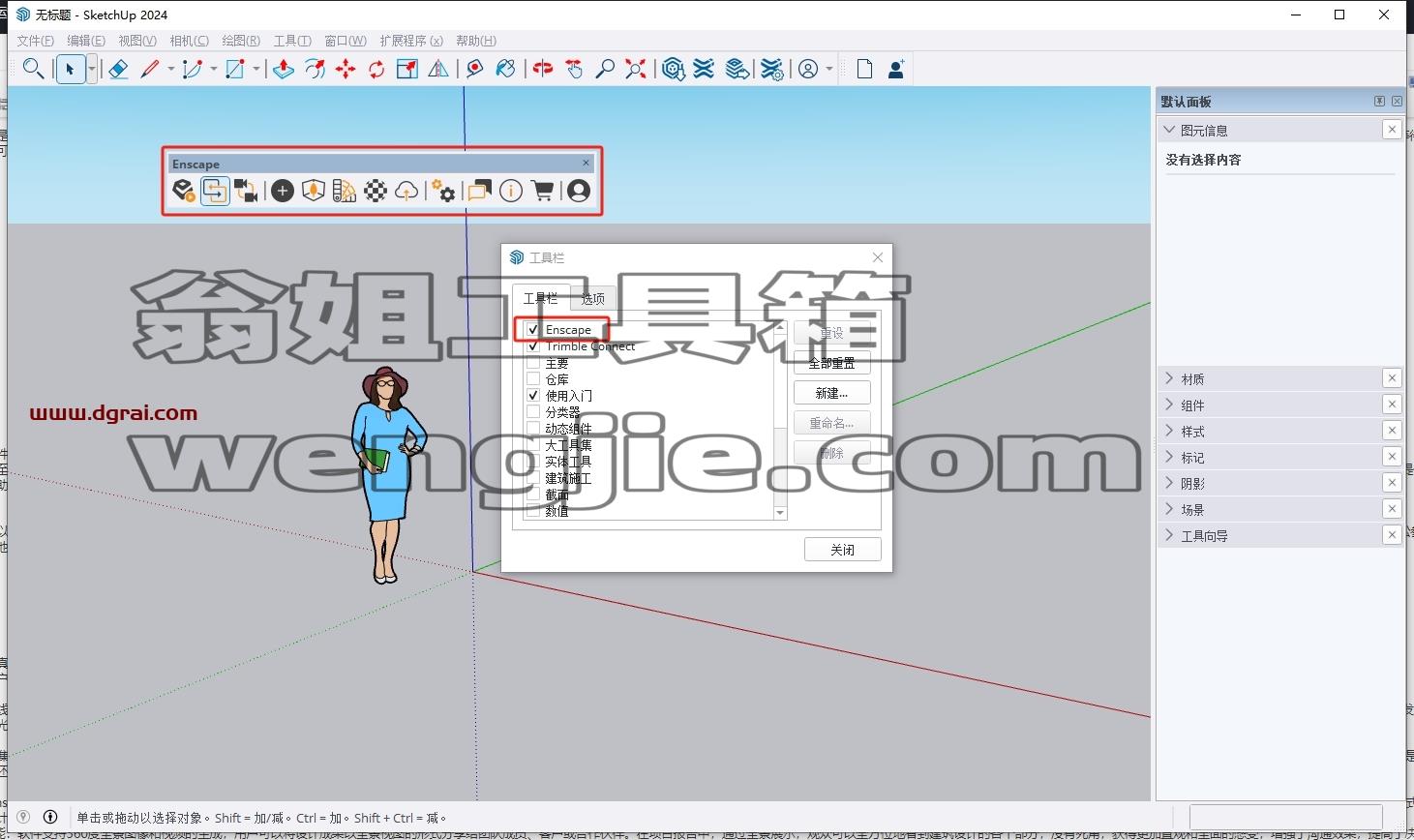Screen dimensions: 1414x840
Task: Enable the 分类器 toolbar checkbox
Action: pos(533,412)
